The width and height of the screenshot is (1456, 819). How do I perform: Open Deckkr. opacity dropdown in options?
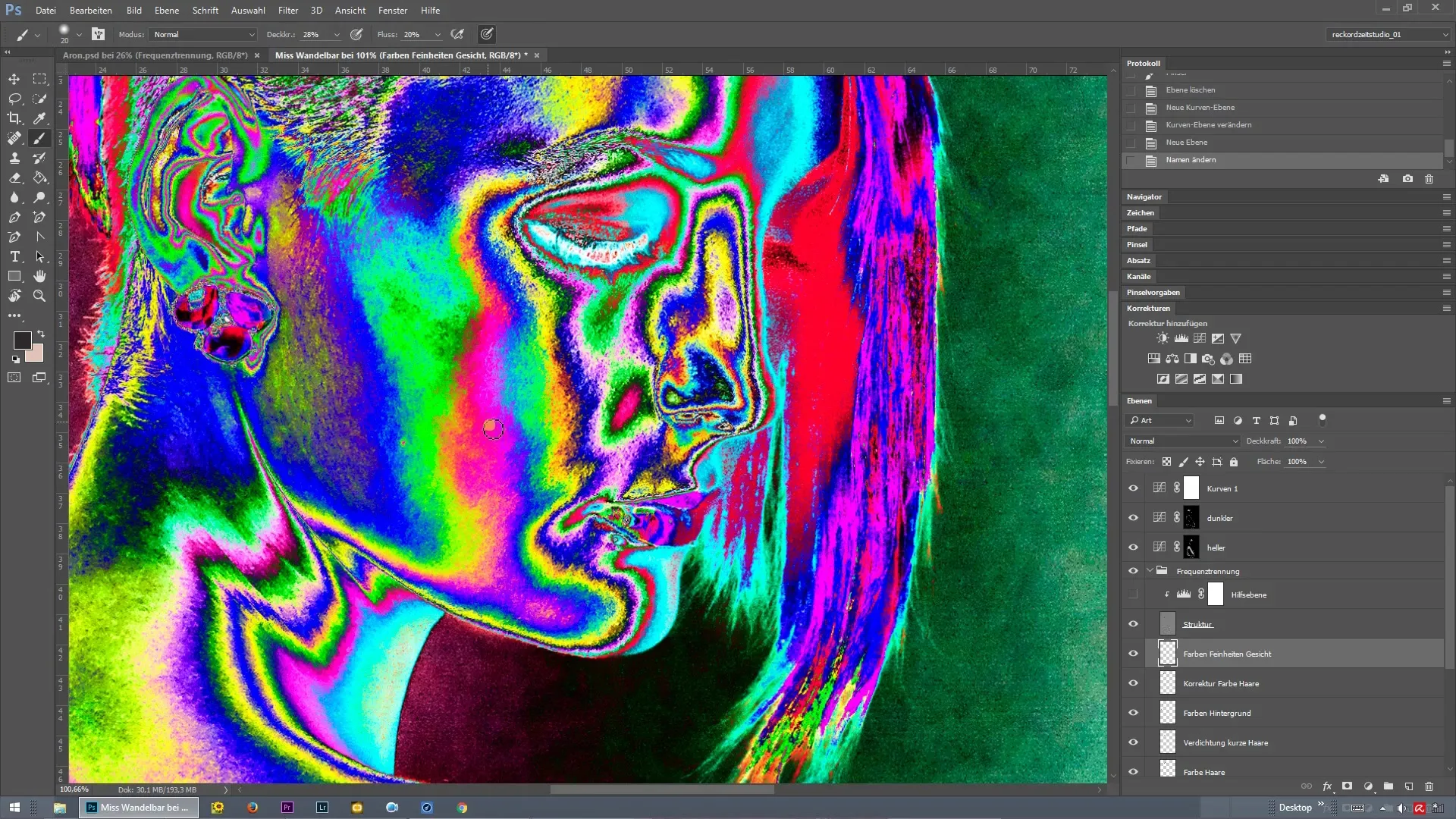(x=337, y=35)
